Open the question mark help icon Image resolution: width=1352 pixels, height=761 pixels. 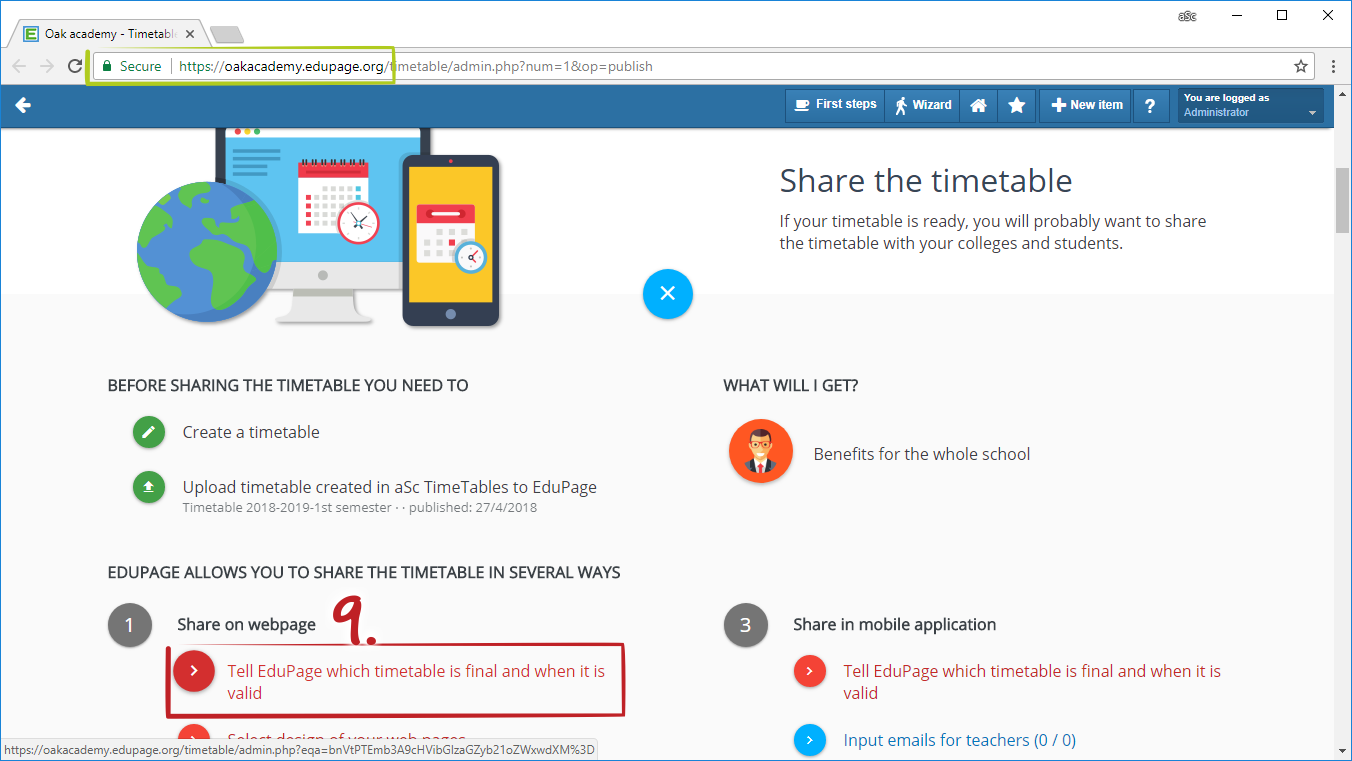point(1150,105)
